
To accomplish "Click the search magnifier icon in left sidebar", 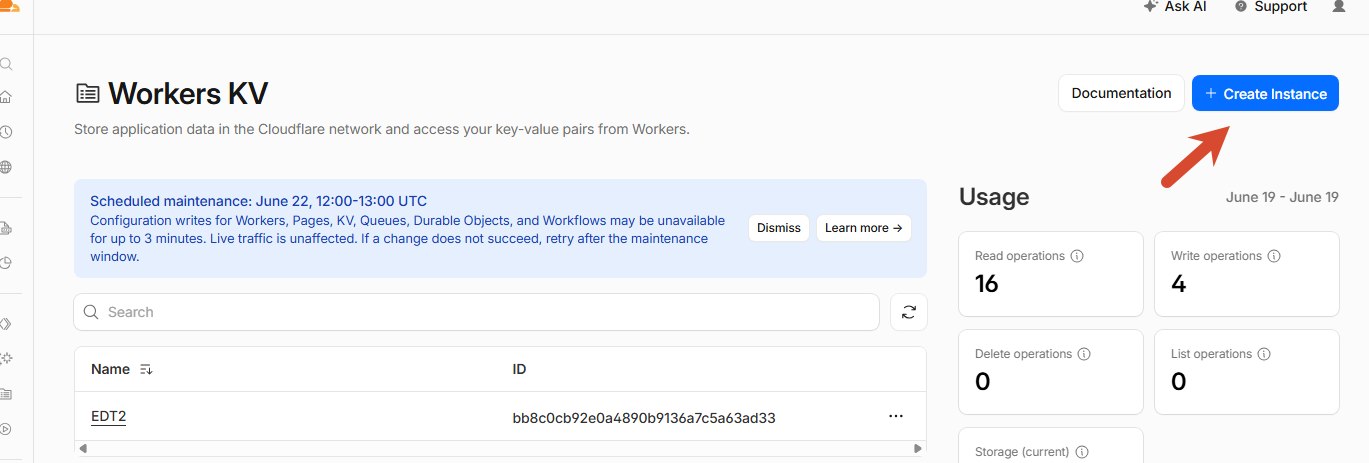I will click(6, 64).
